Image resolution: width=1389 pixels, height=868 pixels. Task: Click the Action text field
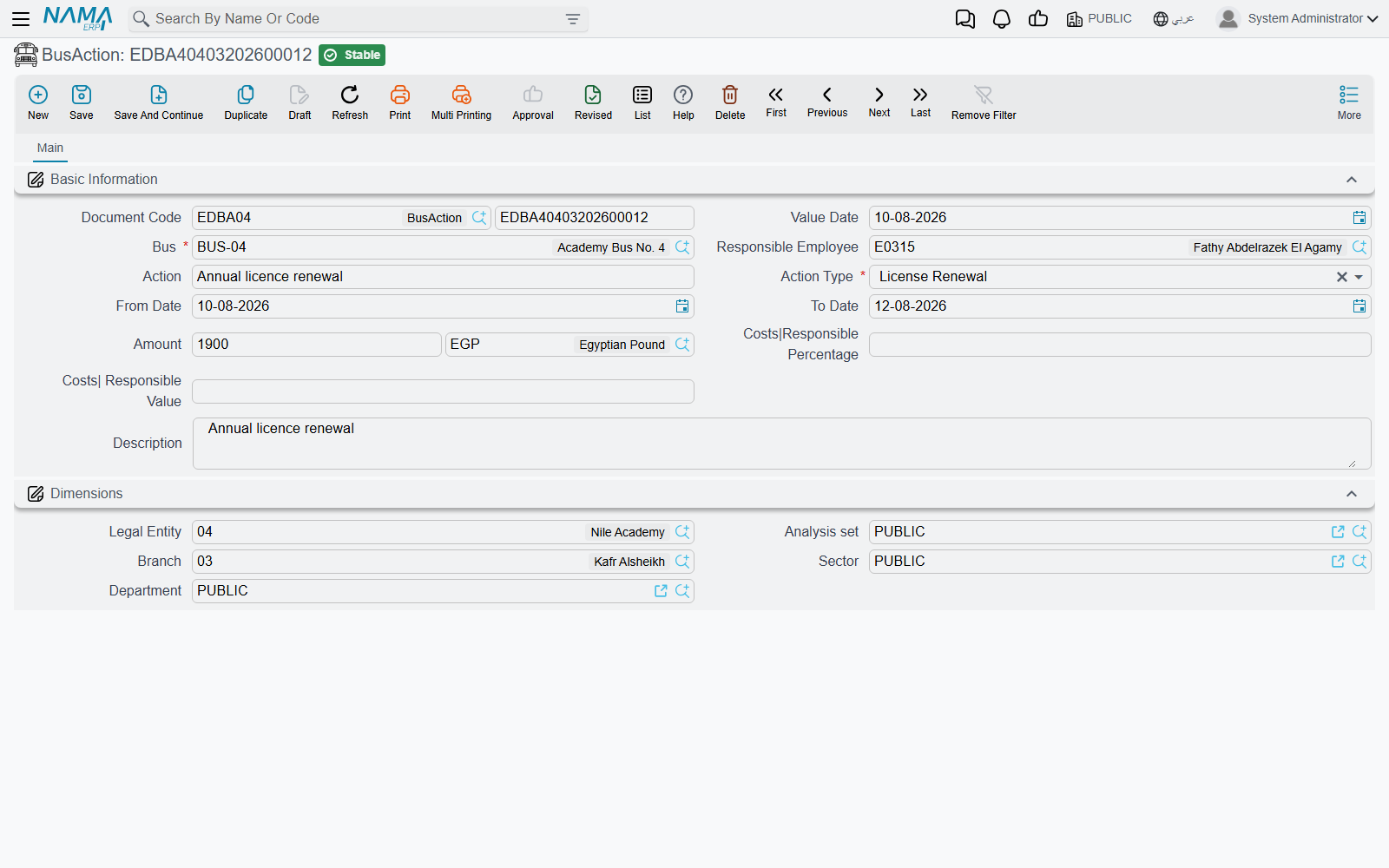(443, 277)
